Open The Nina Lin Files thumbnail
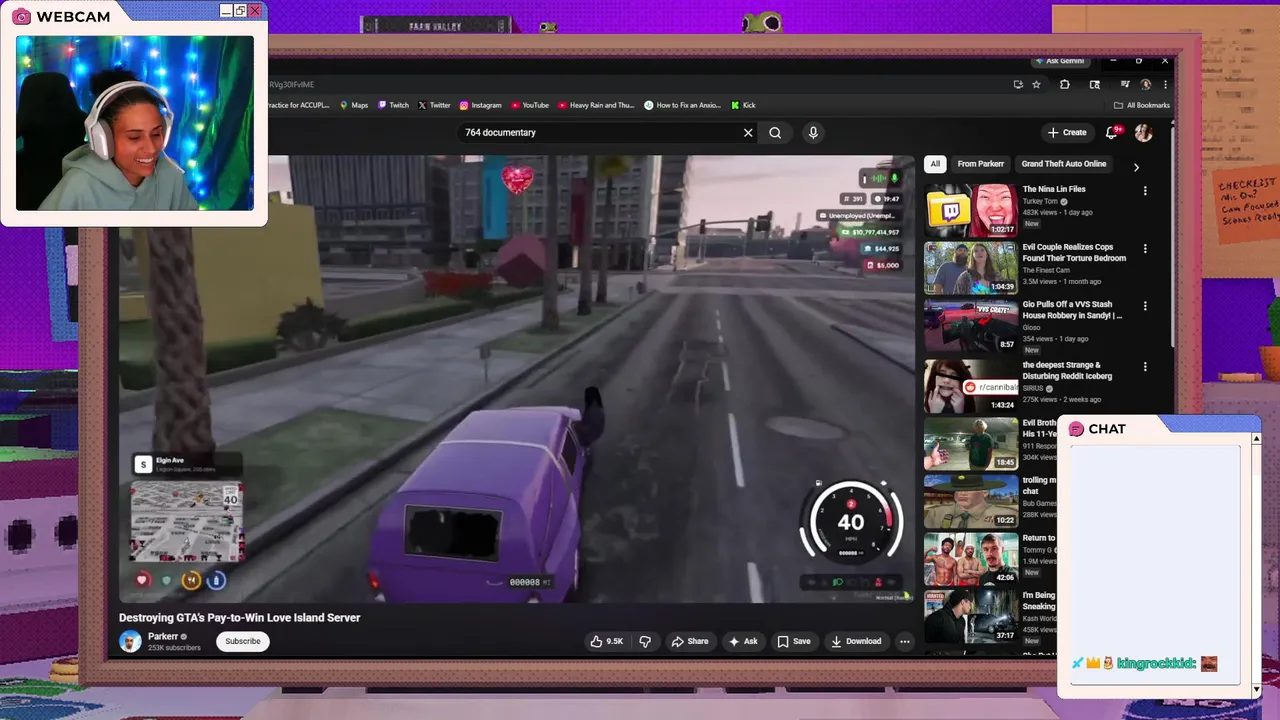Image resolution: width=1280 pixels, height=720 pixels. (x=971, y=210)
